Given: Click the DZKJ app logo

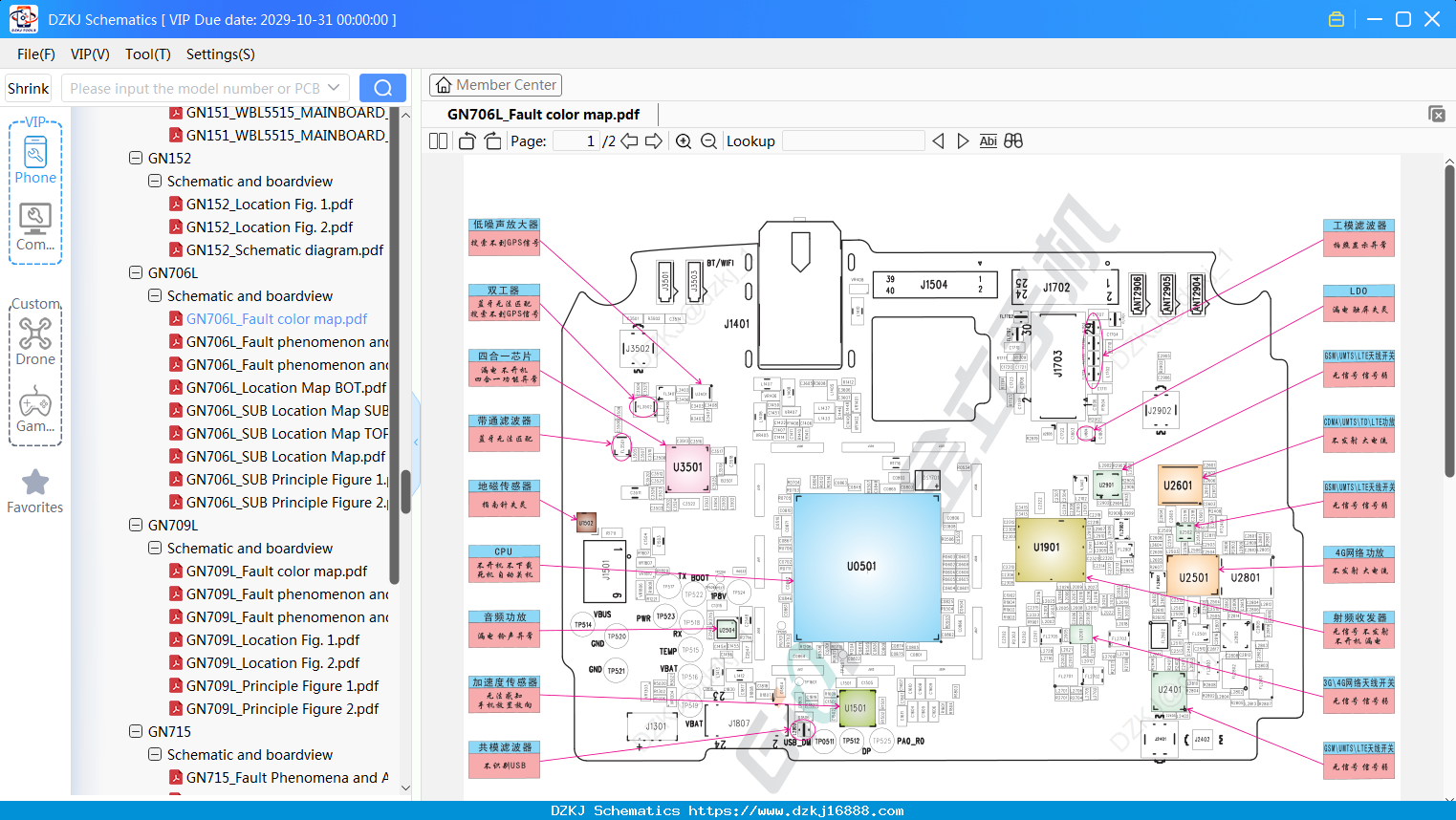Looking at the screenshot, I should pyautogui.click(x=23, y=19).
